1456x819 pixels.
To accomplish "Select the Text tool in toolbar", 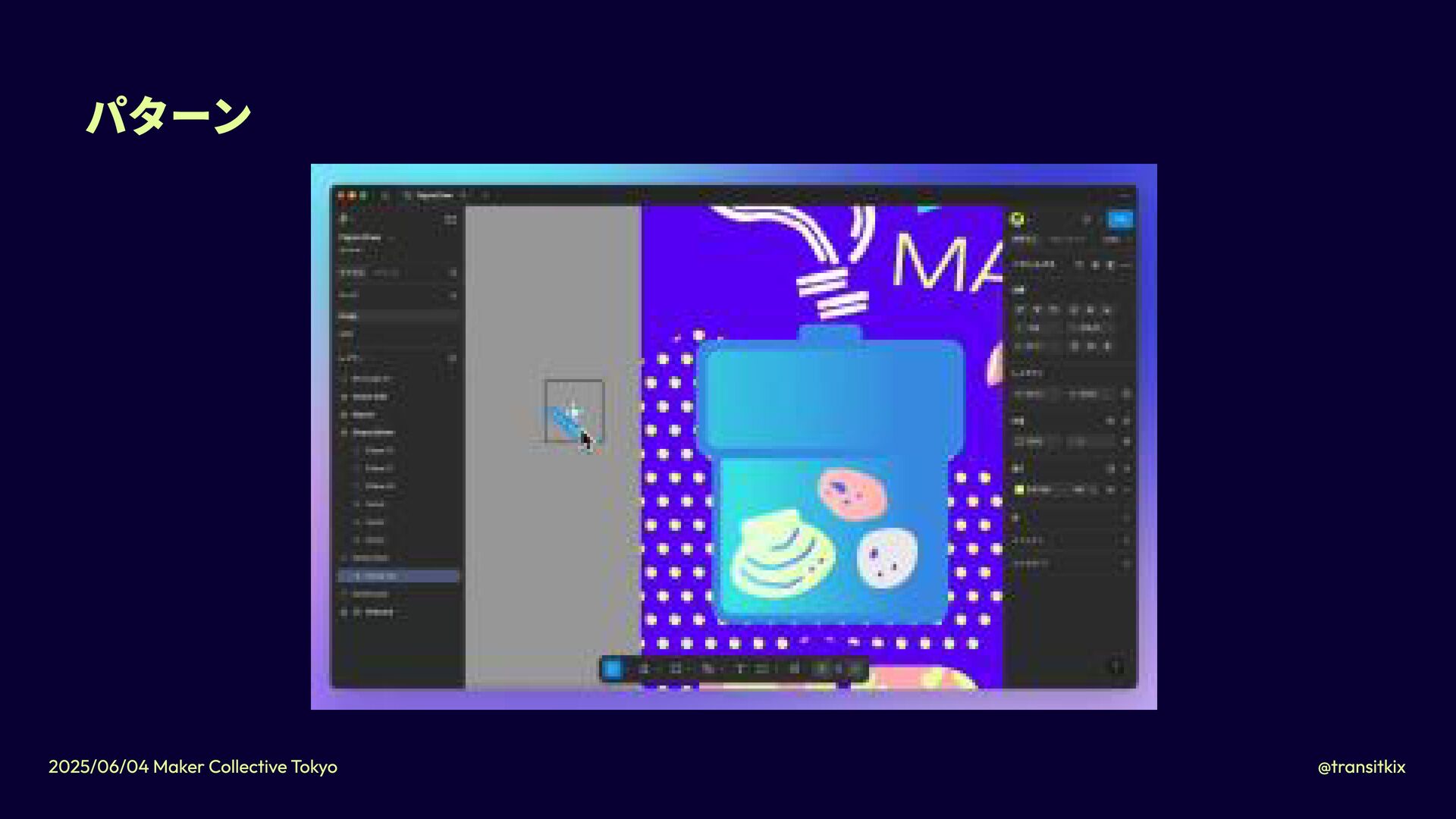I will click(741, 669).
